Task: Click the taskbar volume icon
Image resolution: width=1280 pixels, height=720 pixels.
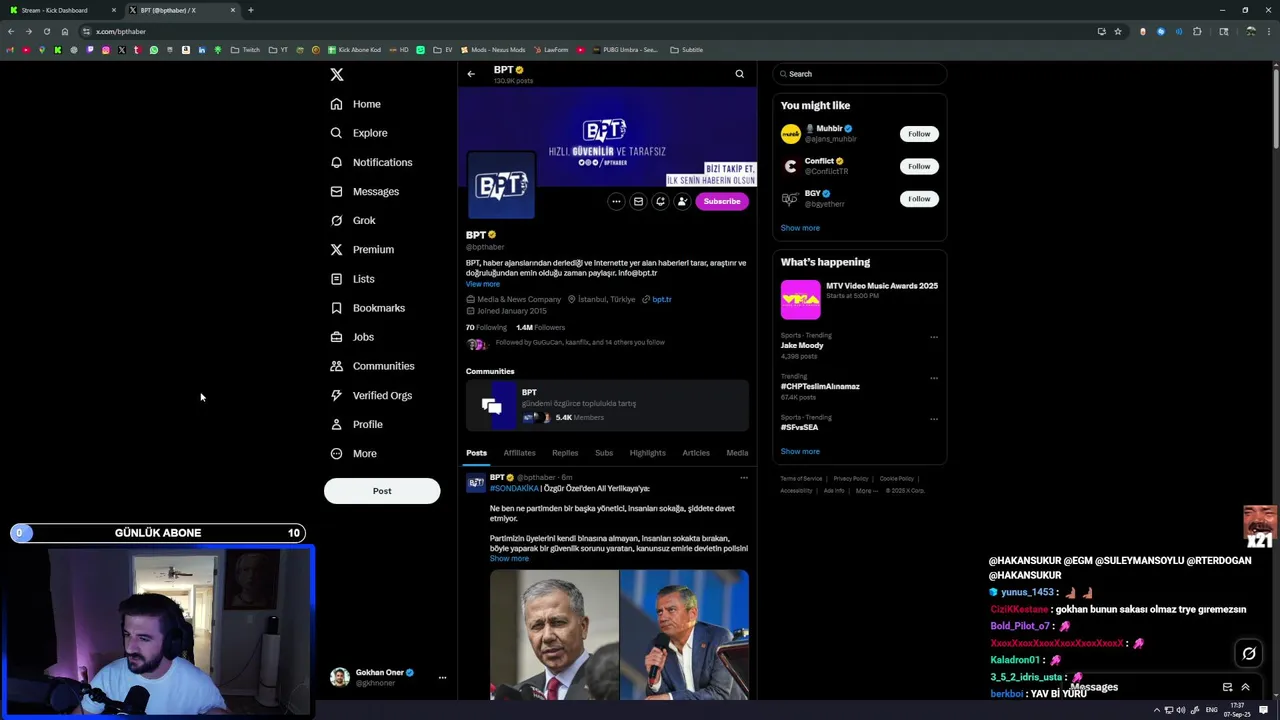Action: pos(1180,710)
